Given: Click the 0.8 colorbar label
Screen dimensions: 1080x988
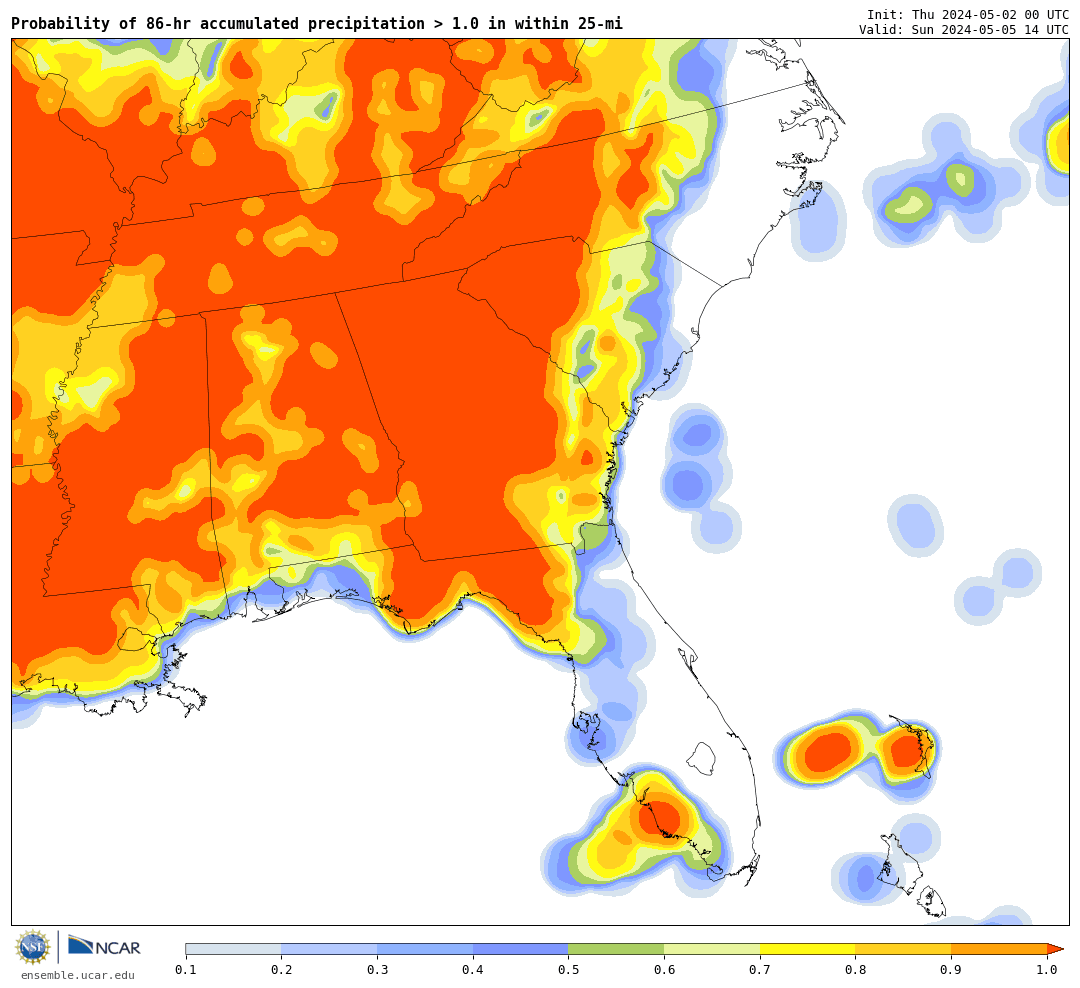Looking at the screenshot, I should (x=855, y=970).
